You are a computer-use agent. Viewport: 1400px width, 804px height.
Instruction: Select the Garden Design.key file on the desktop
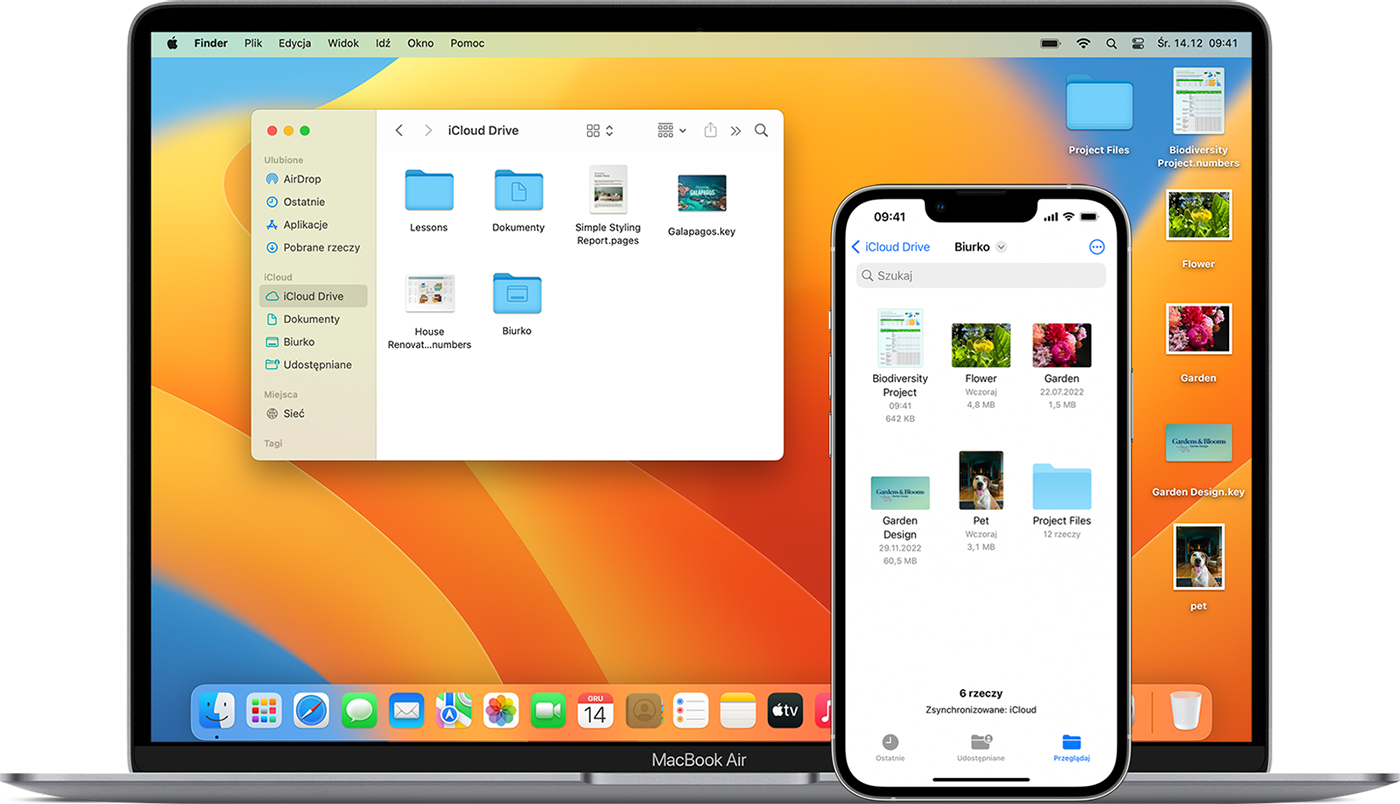click(x=1198, y=443)
